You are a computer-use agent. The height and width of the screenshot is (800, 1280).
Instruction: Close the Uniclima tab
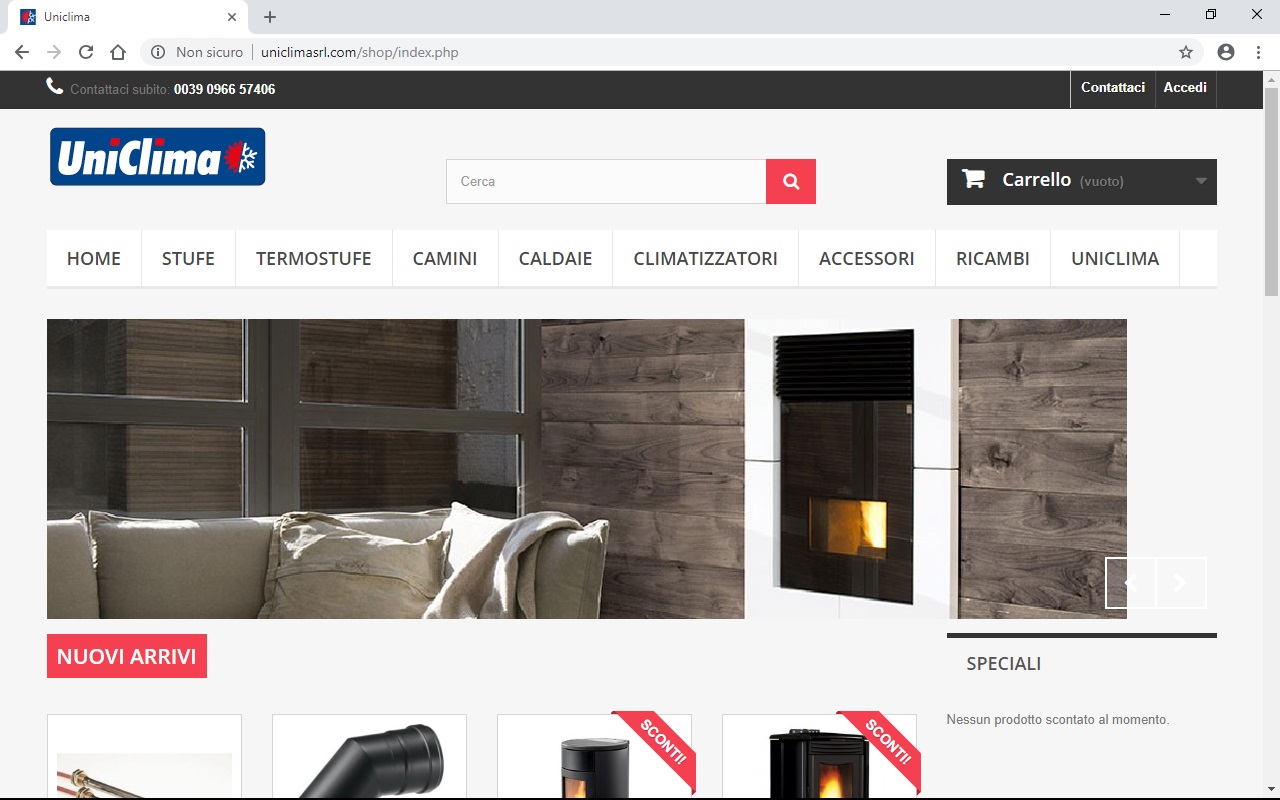coord(232,17)
